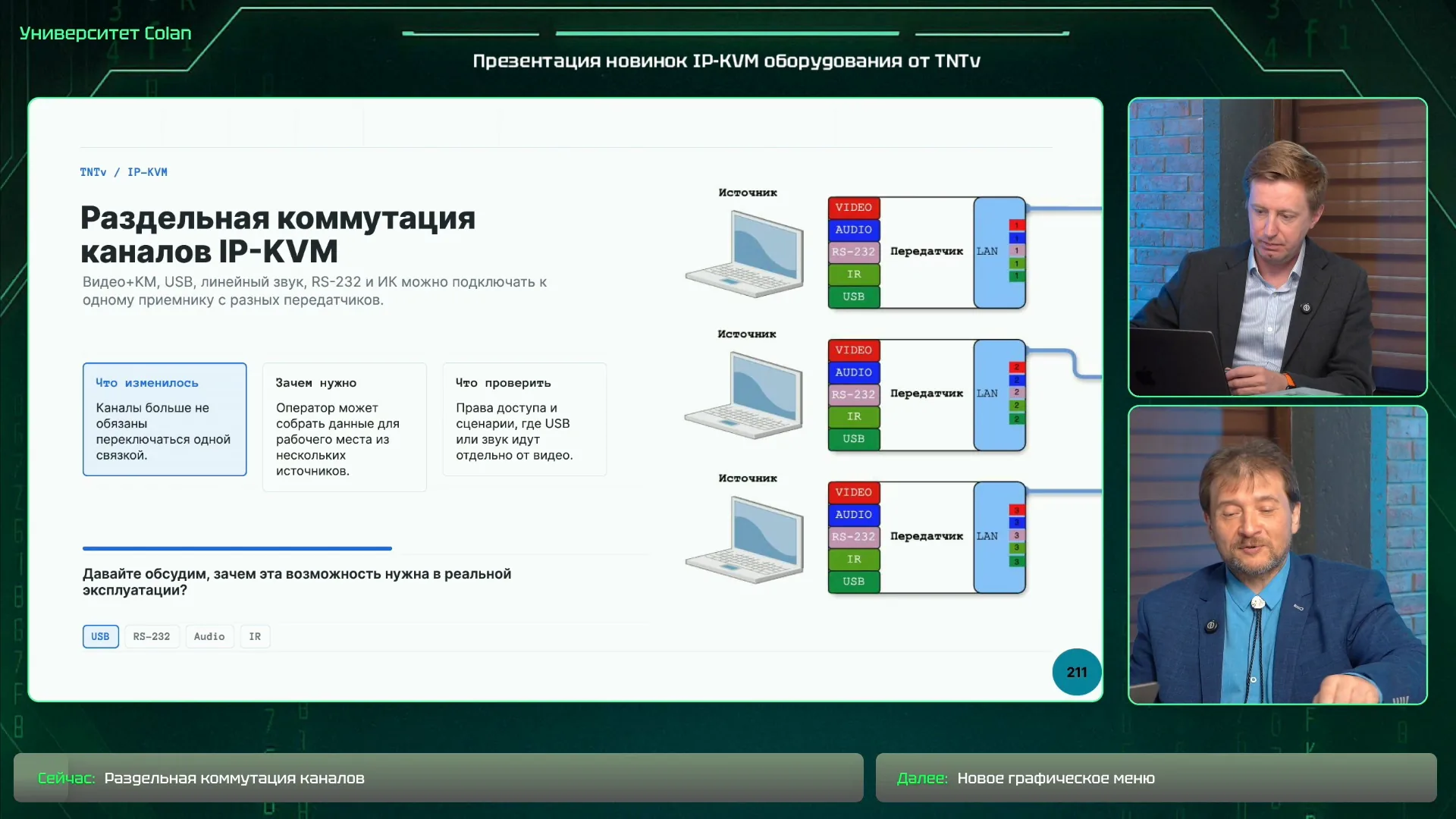This screenshot has width=1456, height=819.
Task: Click the 'Передатчик' label on the middle transmitter
Action: pyautogui.click(x=927, y=394)
